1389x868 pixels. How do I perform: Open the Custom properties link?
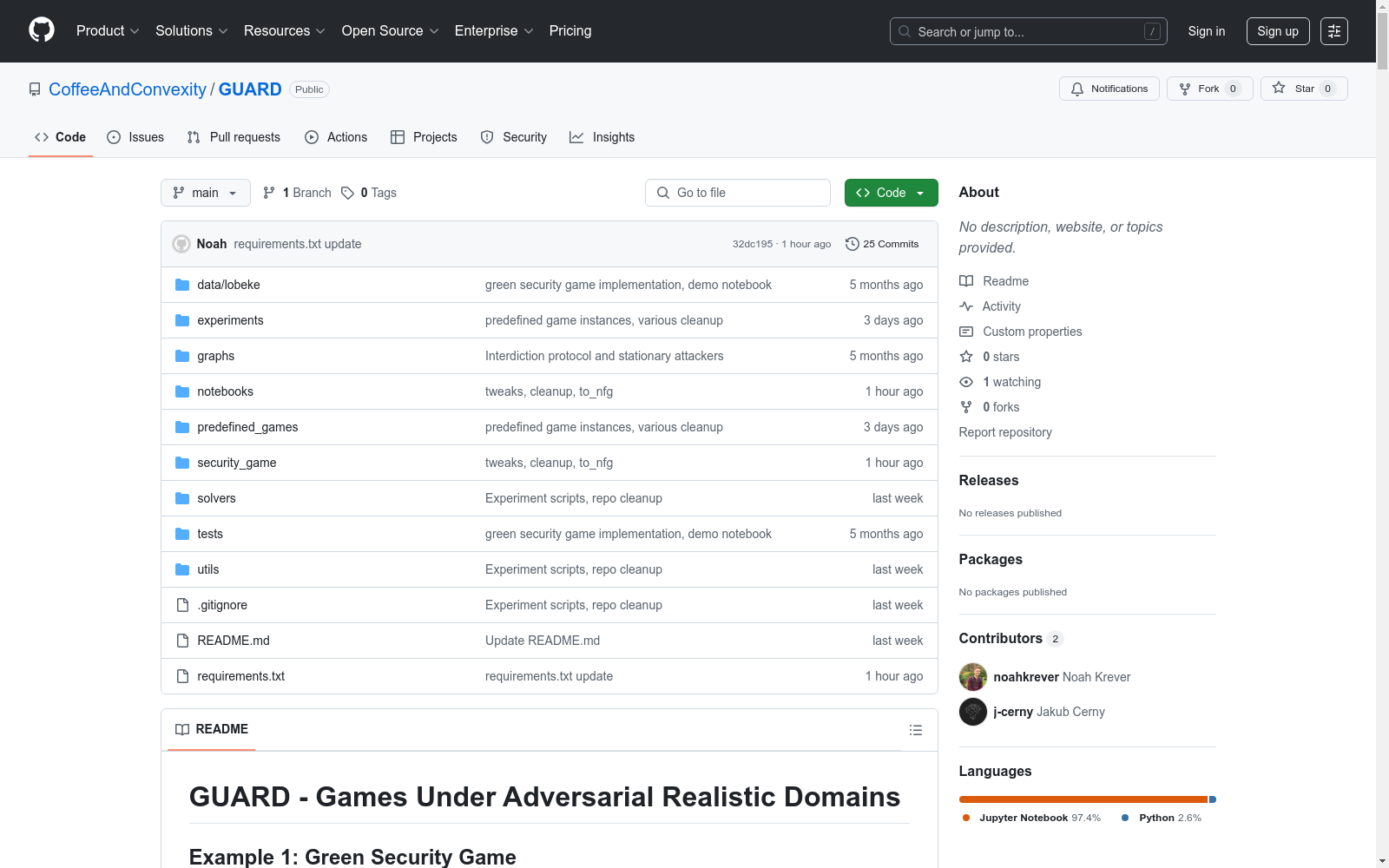pos(1032,332)
